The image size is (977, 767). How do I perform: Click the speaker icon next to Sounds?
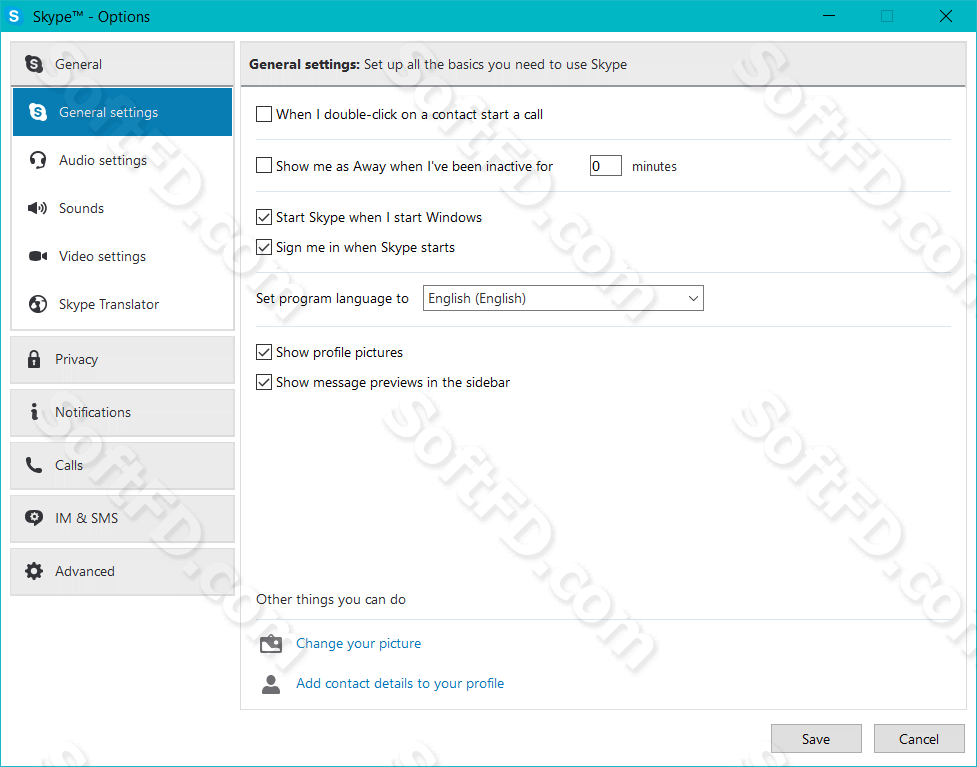click(37, 208)
